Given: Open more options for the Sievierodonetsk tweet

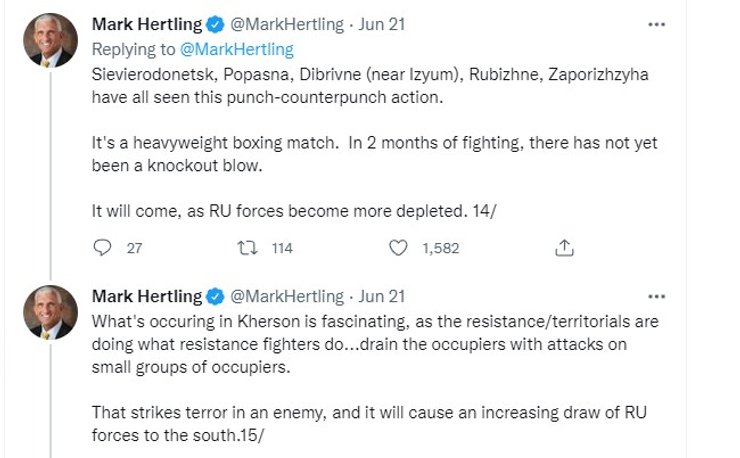Looking at the screenshot, I should [656, 23].
